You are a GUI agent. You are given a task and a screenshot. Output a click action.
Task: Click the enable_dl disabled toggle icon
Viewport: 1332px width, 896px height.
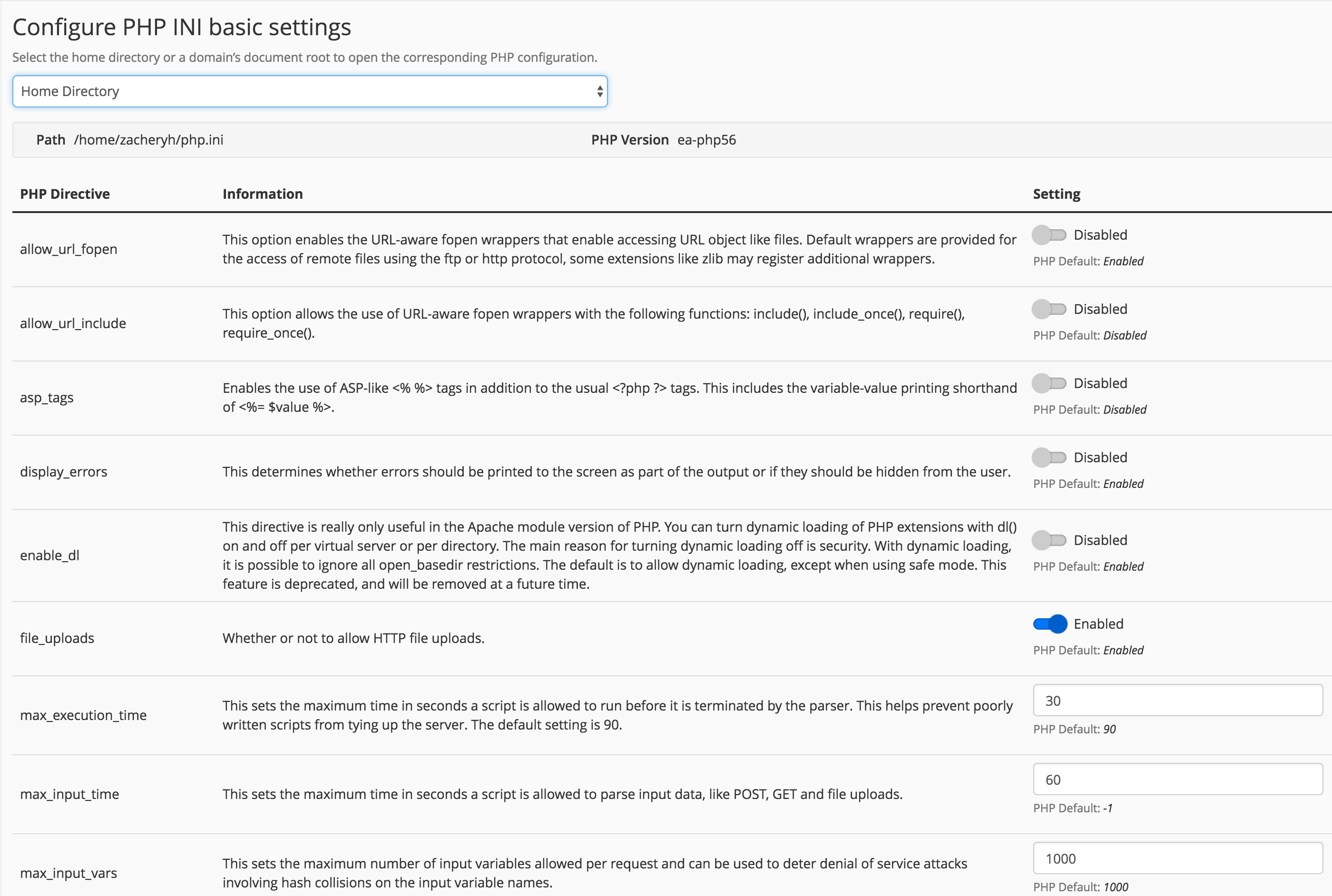1049,540
